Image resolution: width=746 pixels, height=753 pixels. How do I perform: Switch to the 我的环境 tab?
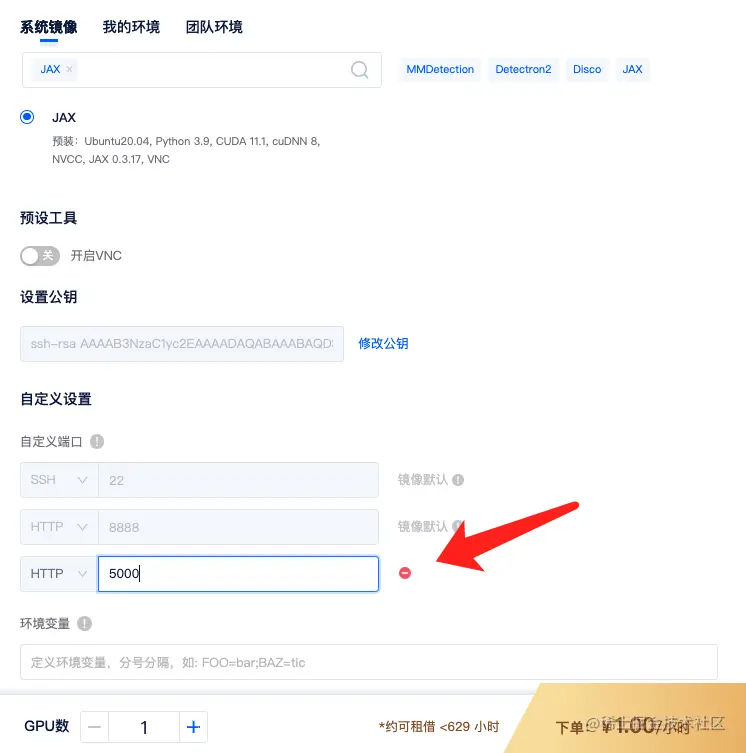131,27
